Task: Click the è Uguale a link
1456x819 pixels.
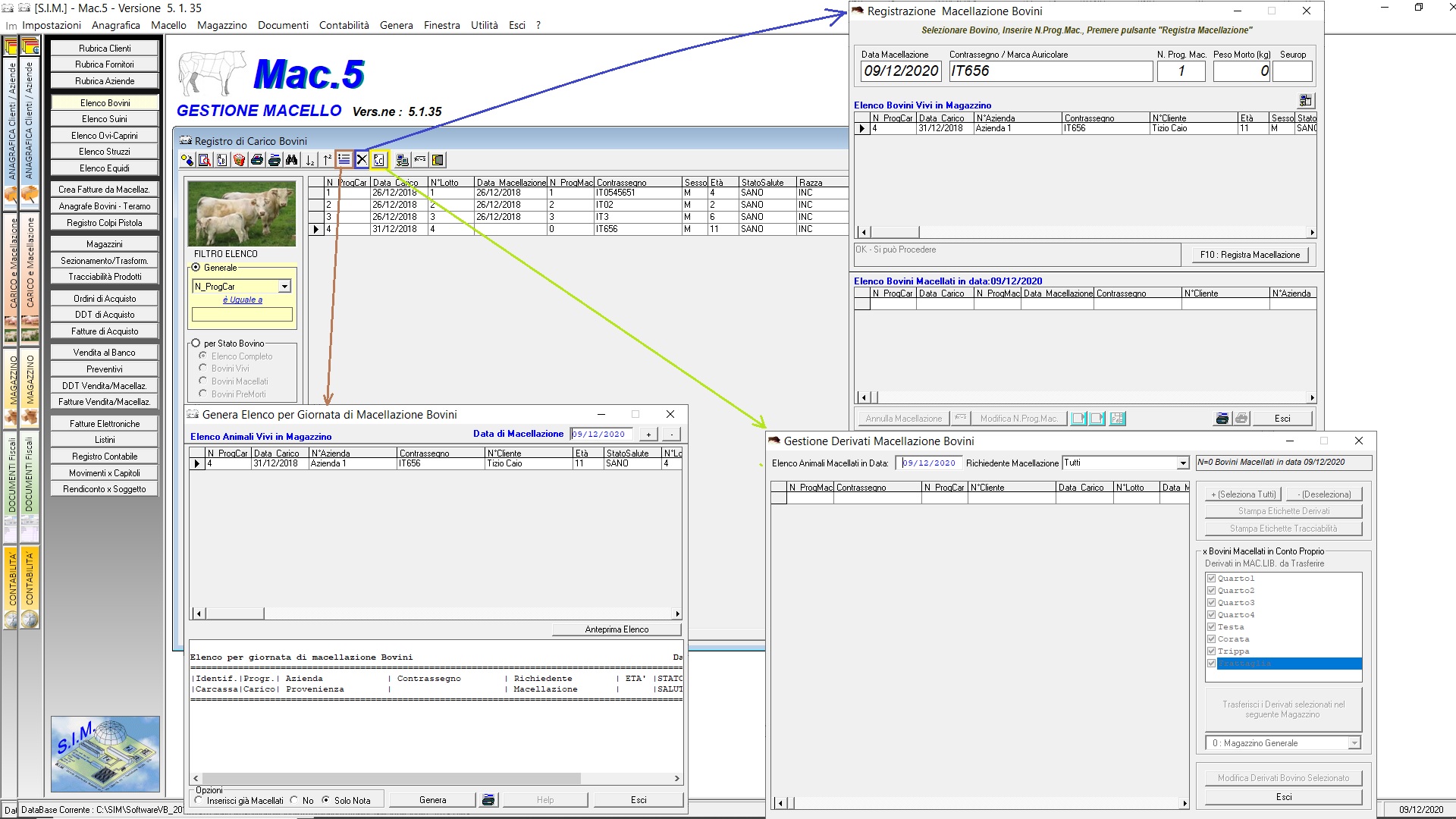Action: coord(243,300)
